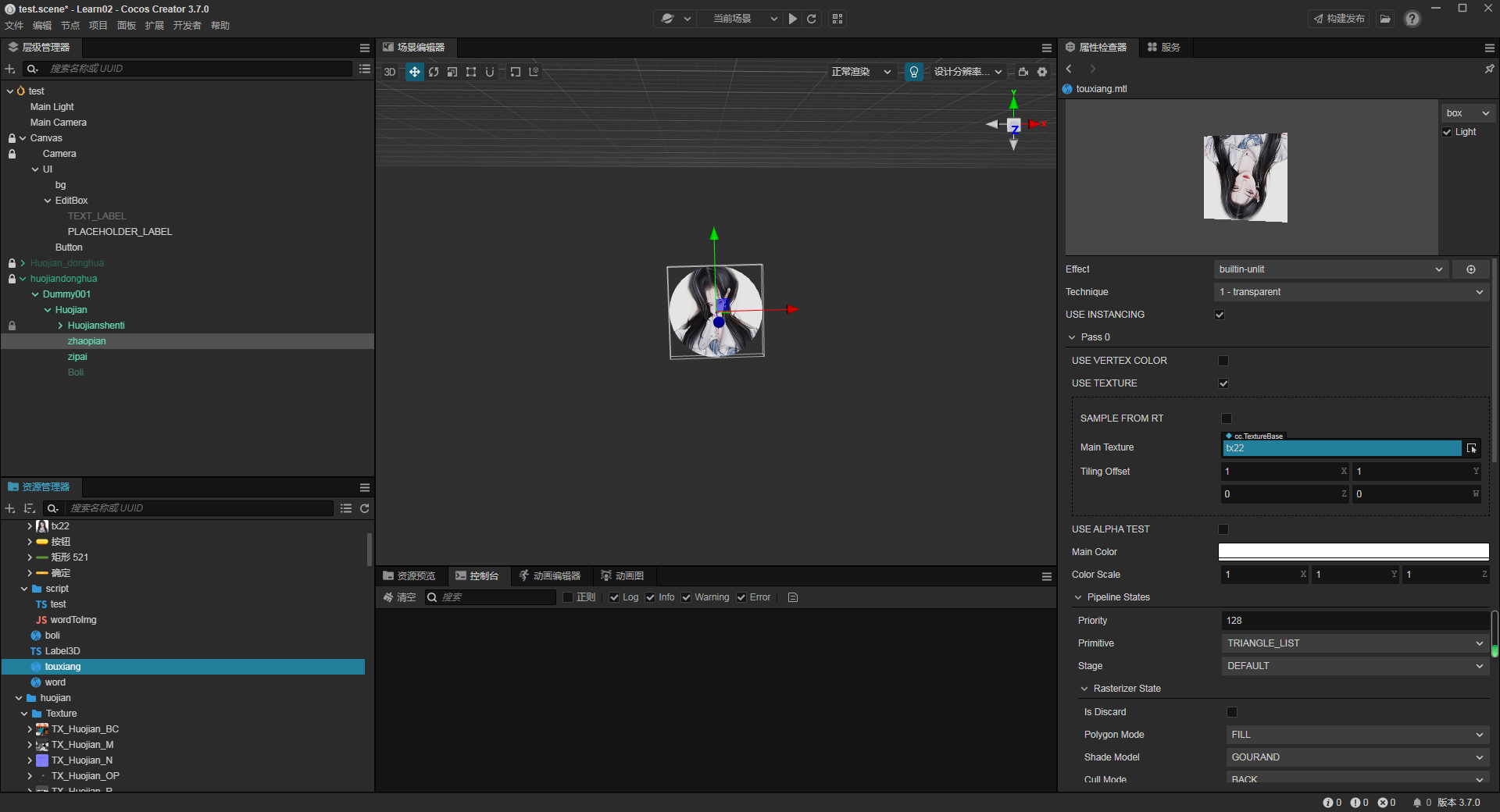The image size is (1500, 812).
Task: Select the rect transform tool
Action: click(471, 72)
